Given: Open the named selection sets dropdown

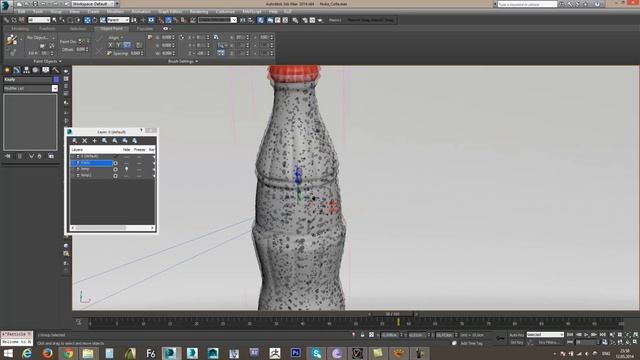Looking at the screenshot, I should tap(217, 20).
